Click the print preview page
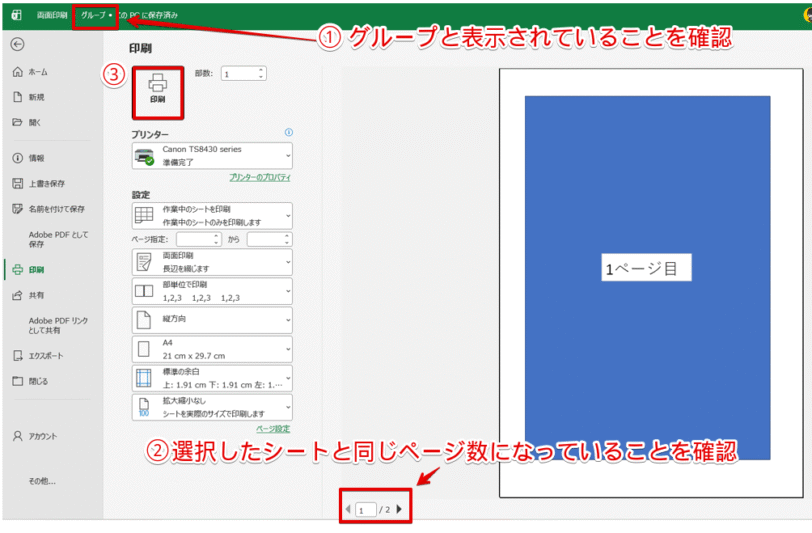 point(651,283)
